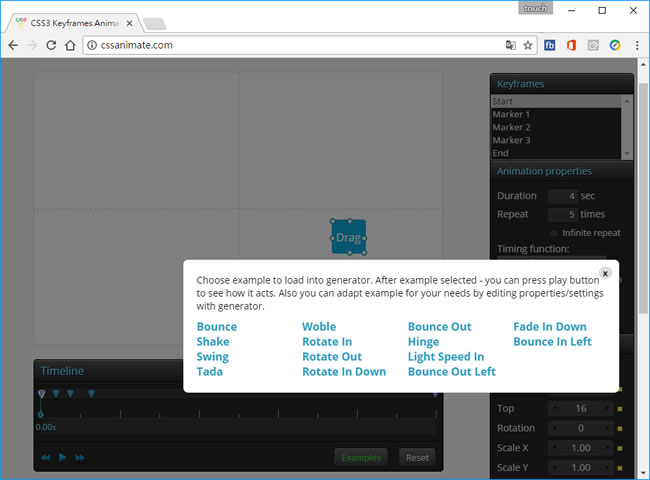This screenshot has height=480, width=650.
Task: Select the Start keyframe
Action: click(556, 102)
